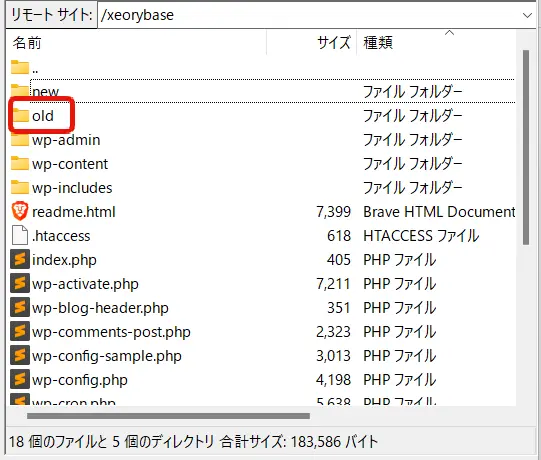Click the Sublime icon of wp-blog-header.php

pyautogui.click(x=20, y=307)
